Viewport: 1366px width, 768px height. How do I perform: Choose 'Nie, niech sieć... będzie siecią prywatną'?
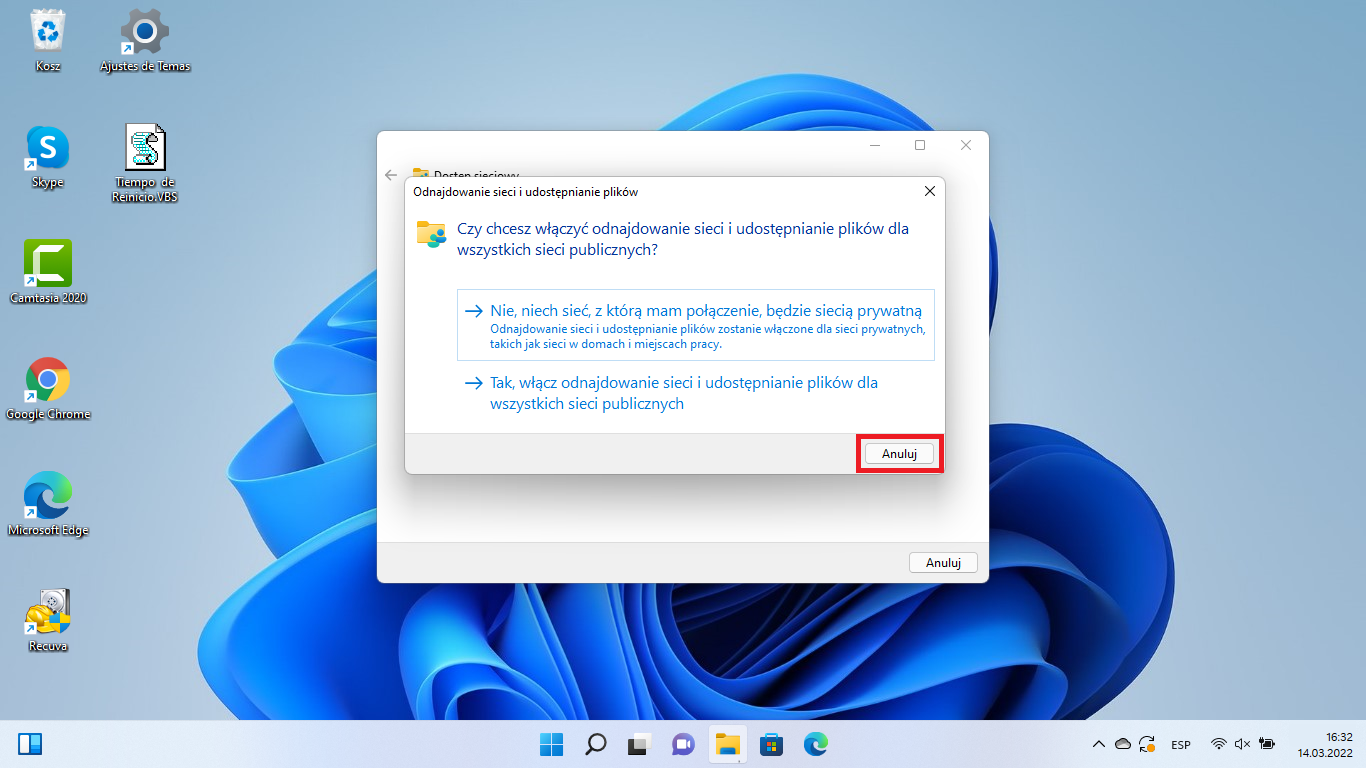pos(696,325)
